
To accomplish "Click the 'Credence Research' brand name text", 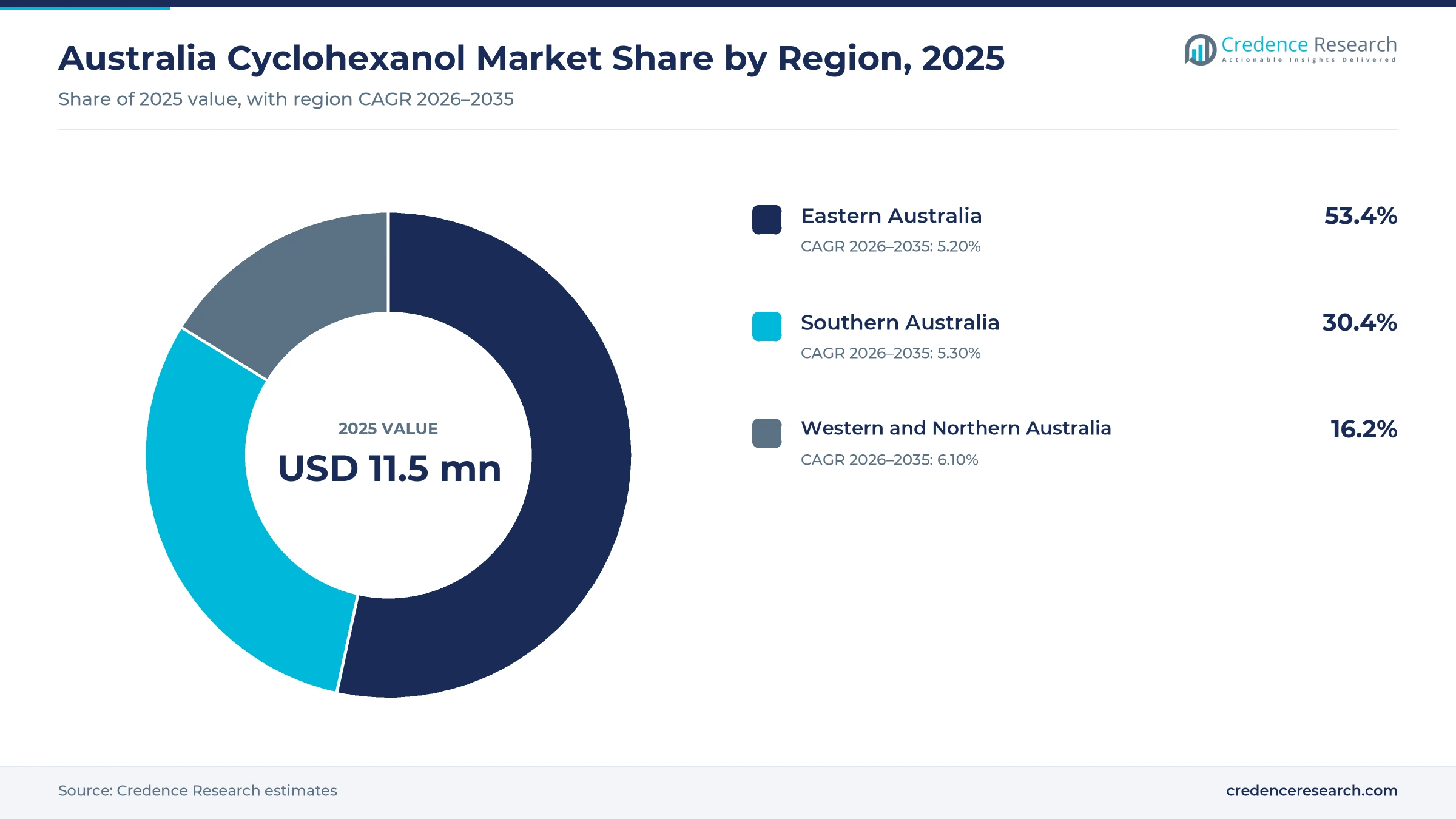I will click(x=1309, y=45).
